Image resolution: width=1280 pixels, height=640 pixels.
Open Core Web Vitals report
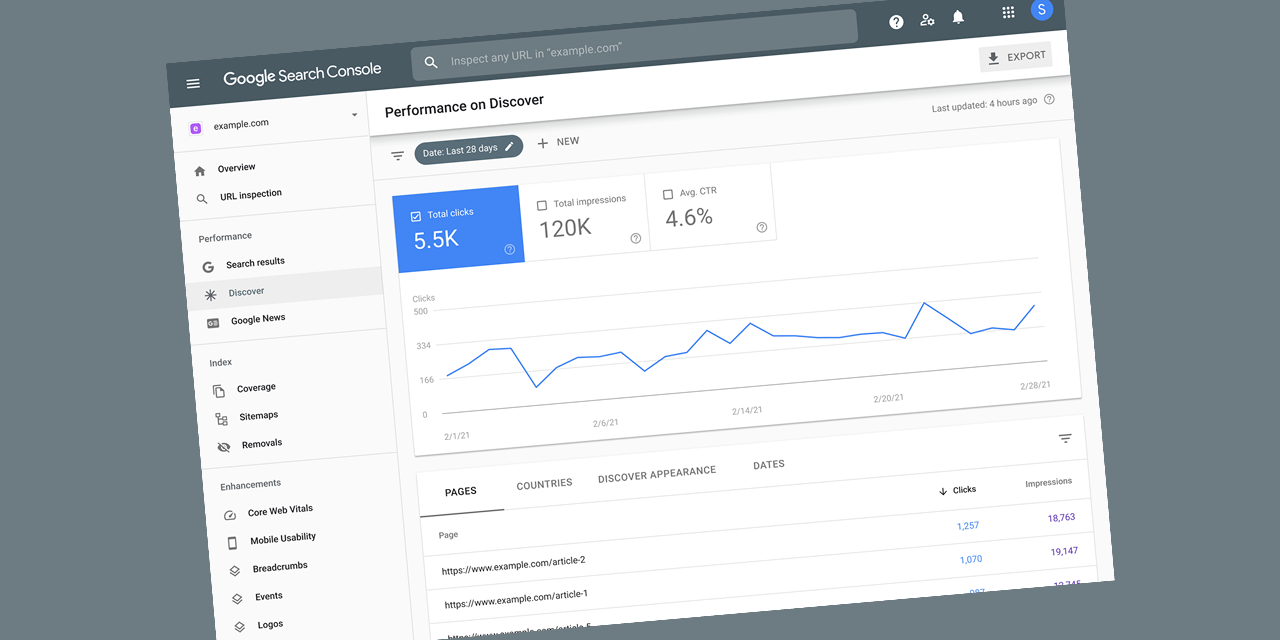[280, 511]
